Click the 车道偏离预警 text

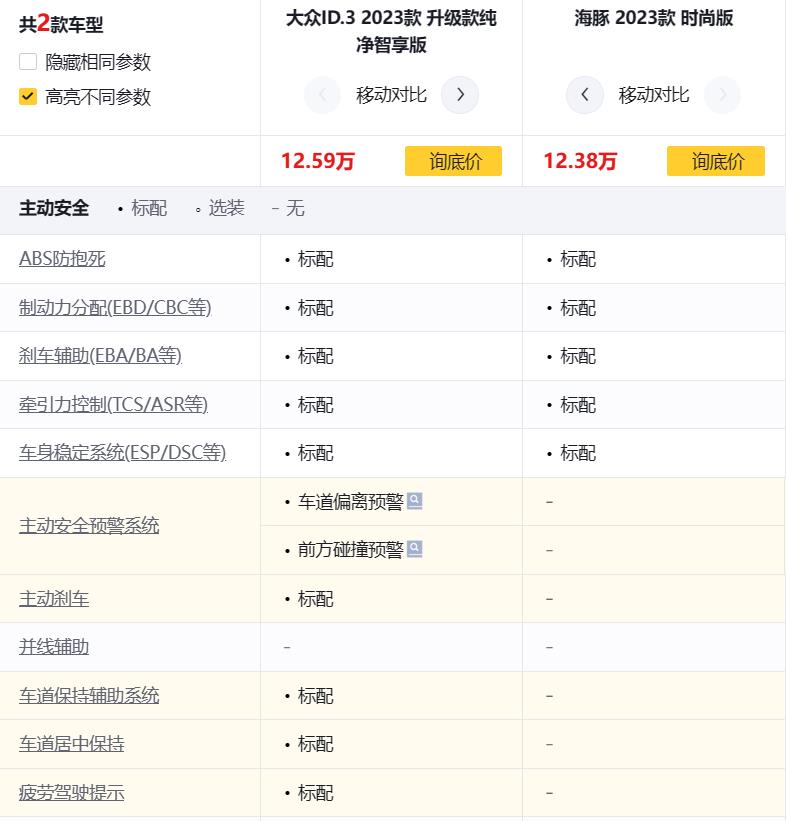[350, 502]
